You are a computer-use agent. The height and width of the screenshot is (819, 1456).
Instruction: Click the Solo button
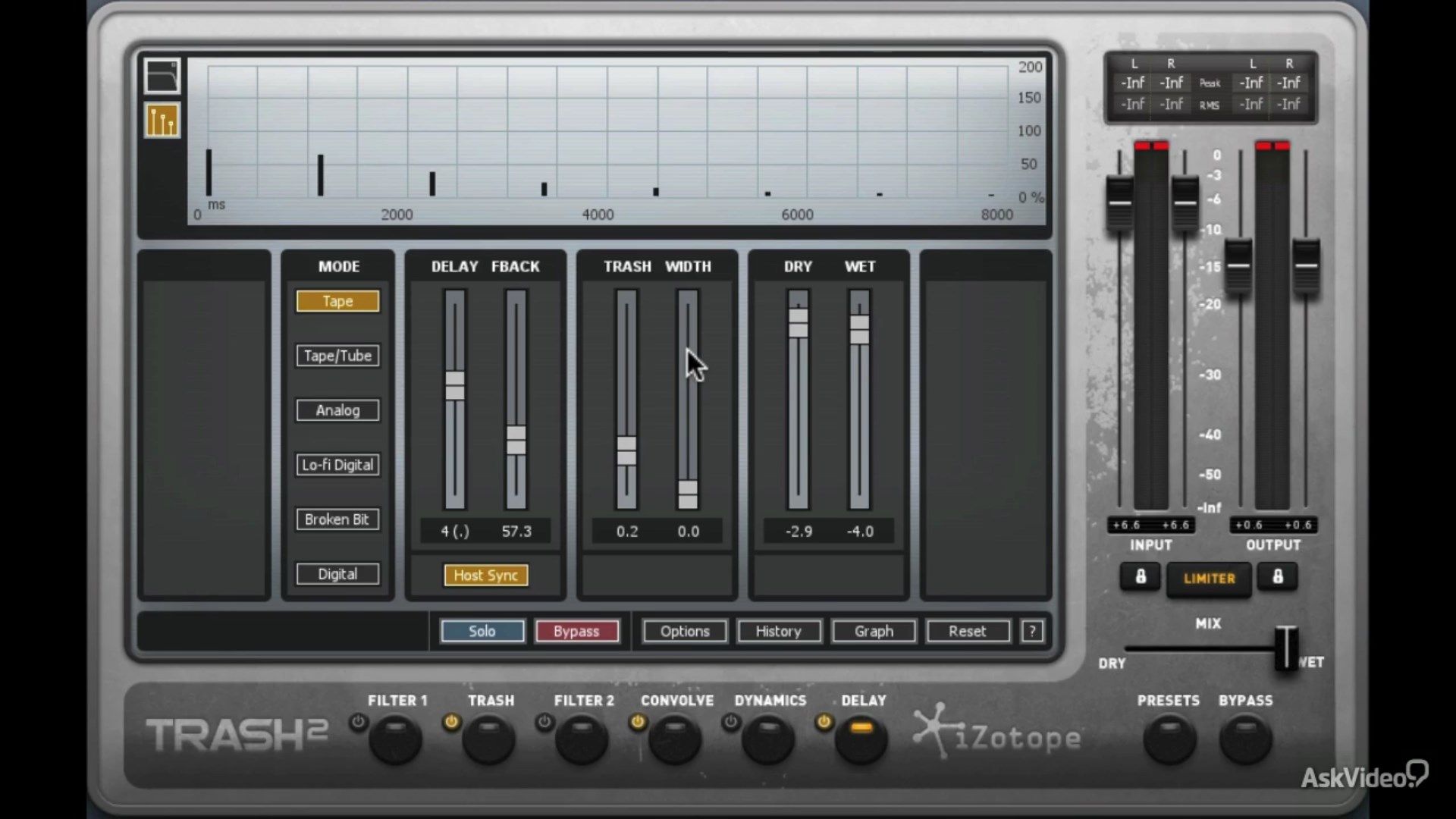click(481, 631)
